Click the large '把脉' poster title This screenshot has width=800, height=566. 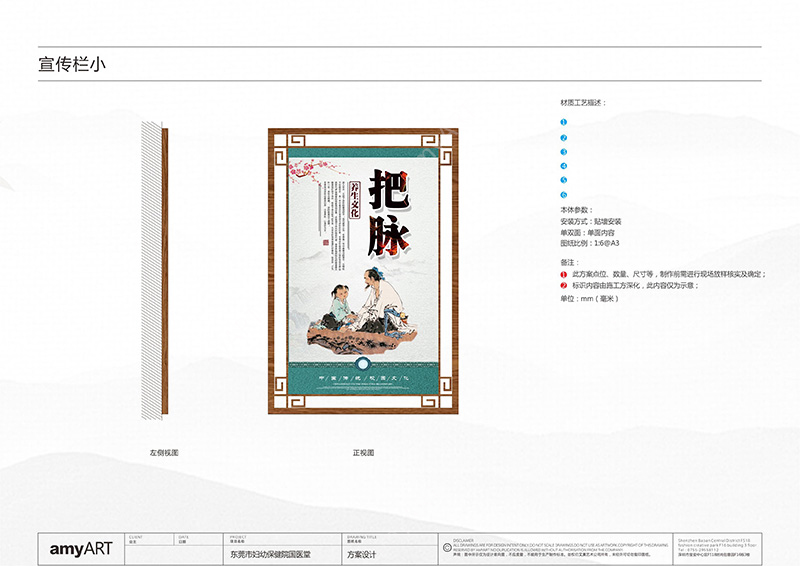(389, 213)
